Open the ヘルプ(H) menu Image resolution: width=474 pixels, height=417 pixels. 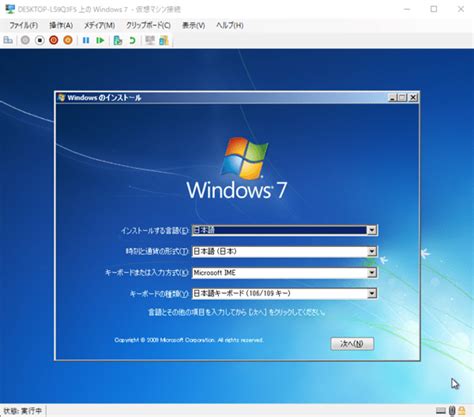(230, 25)
